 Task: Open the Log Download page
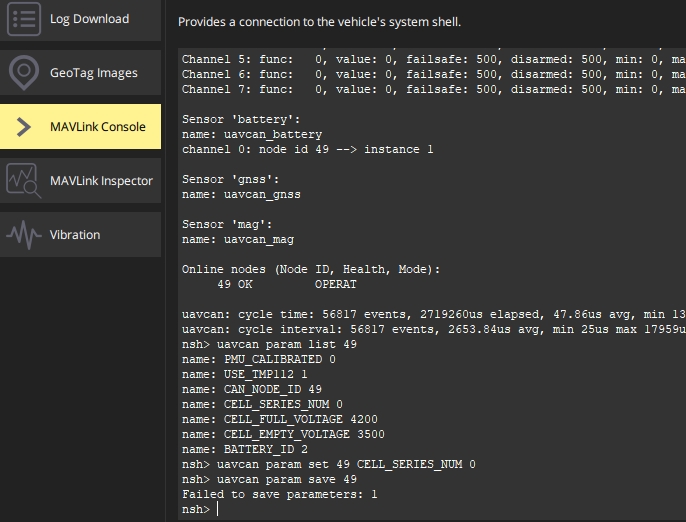click(80, 20)
